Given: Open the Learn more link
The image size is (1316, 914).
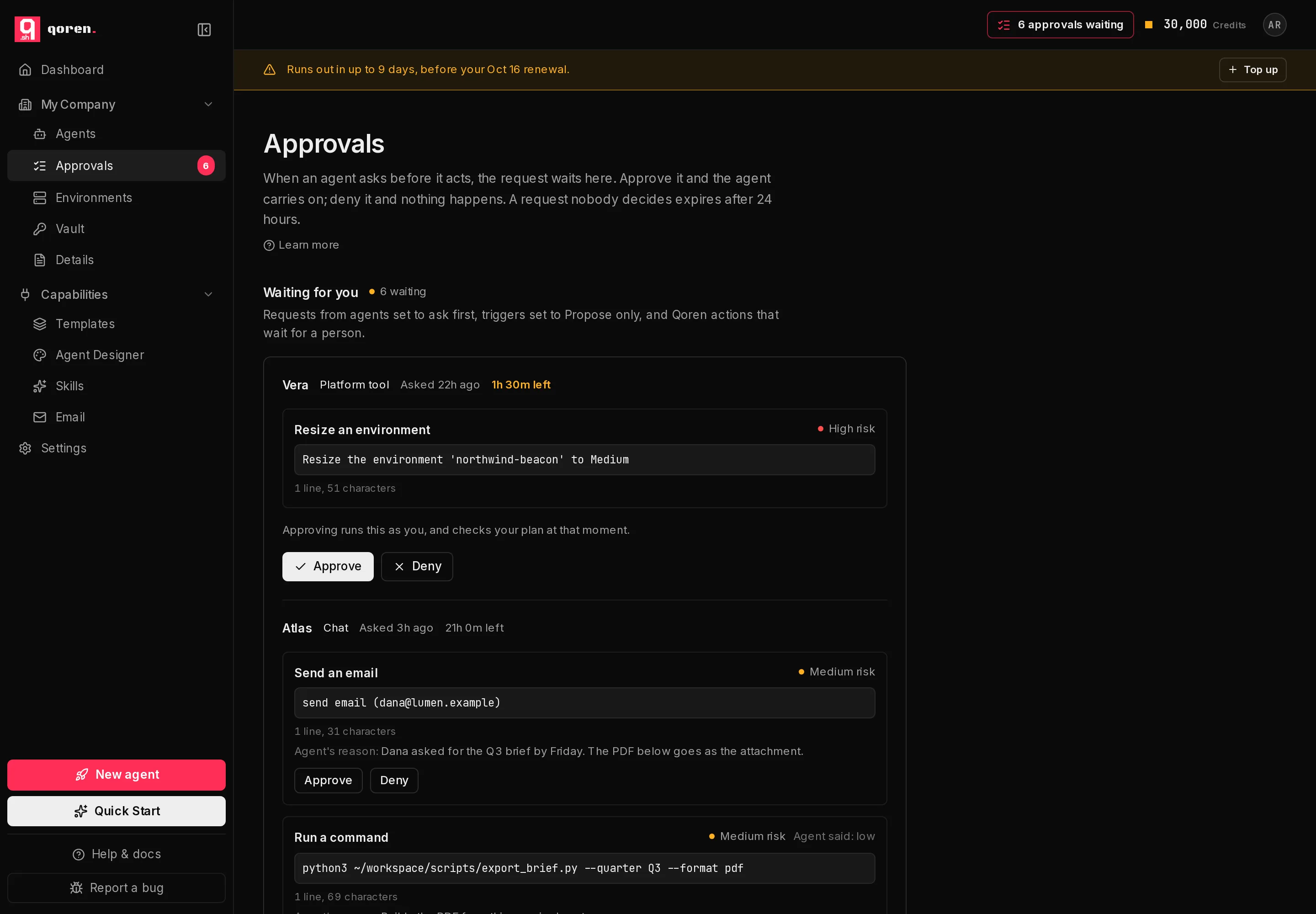Looking at the screenshot, I should coord(301,245).
